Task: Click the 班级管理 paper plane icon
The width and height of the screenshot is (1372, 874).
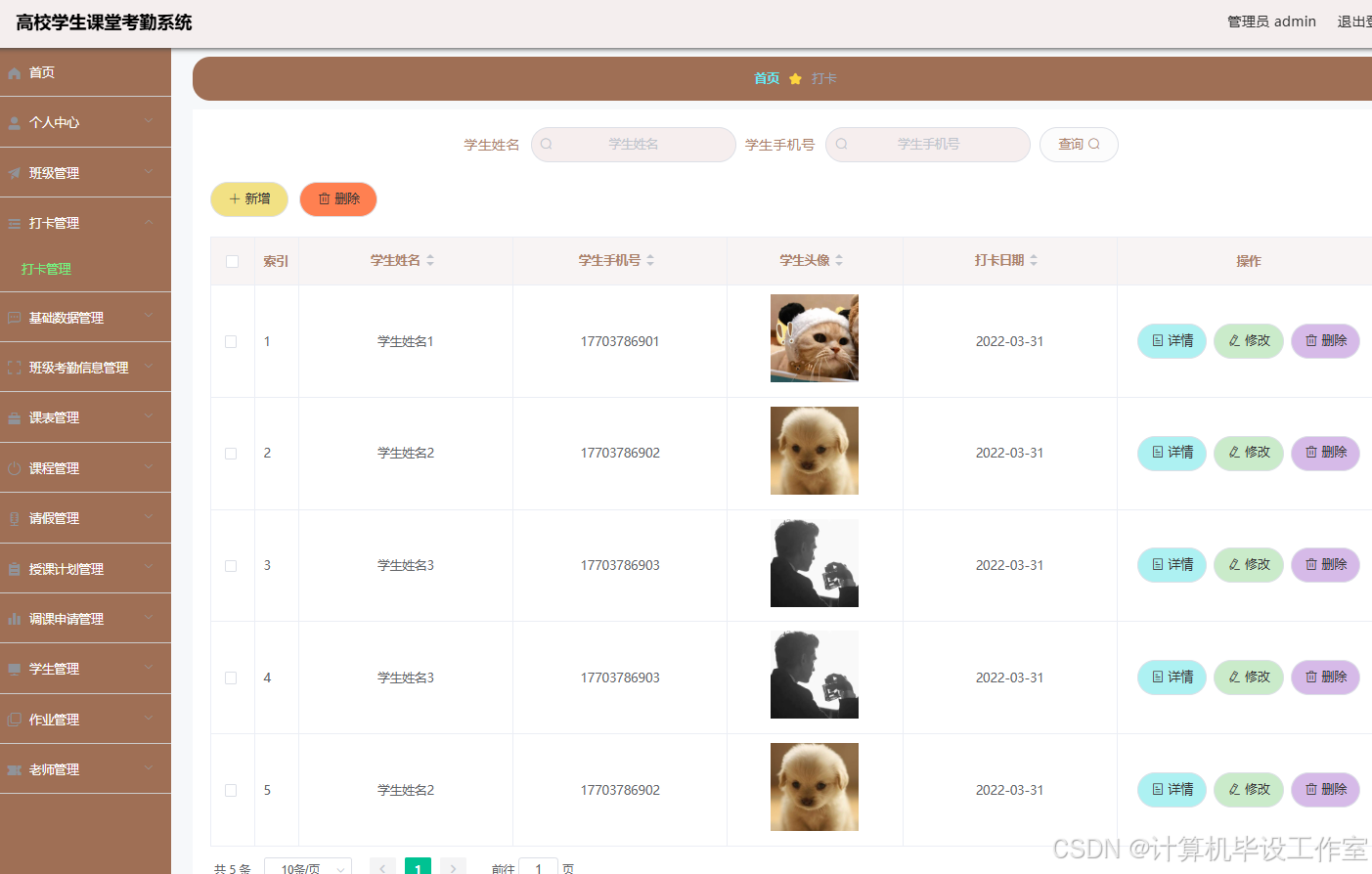Action: point(15,173)
